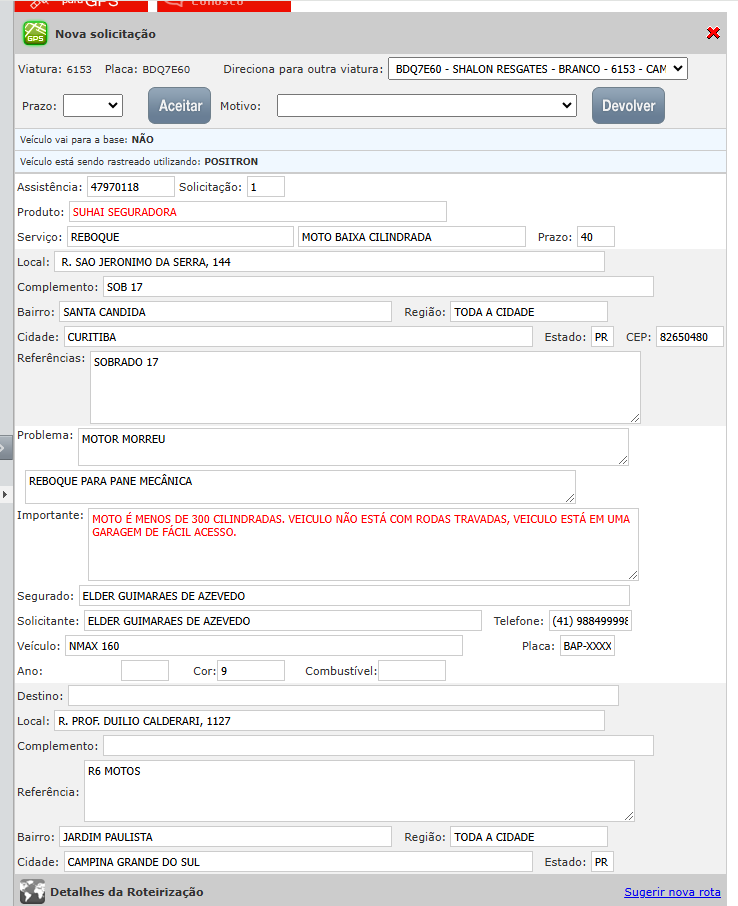The image size is (738, 906).
Task: Click the Importante red notes text area
Action: (363, 544)
